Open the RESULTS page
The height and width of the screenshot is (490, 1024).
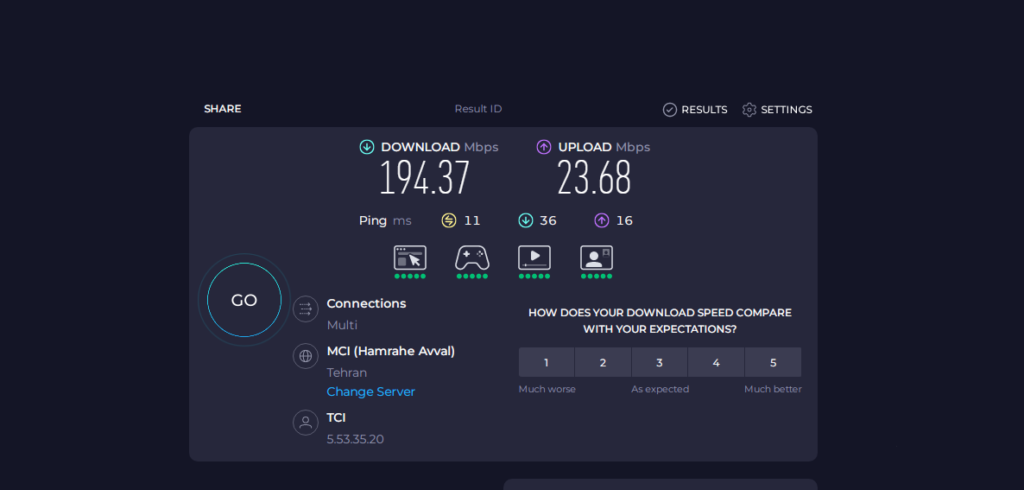695,110
